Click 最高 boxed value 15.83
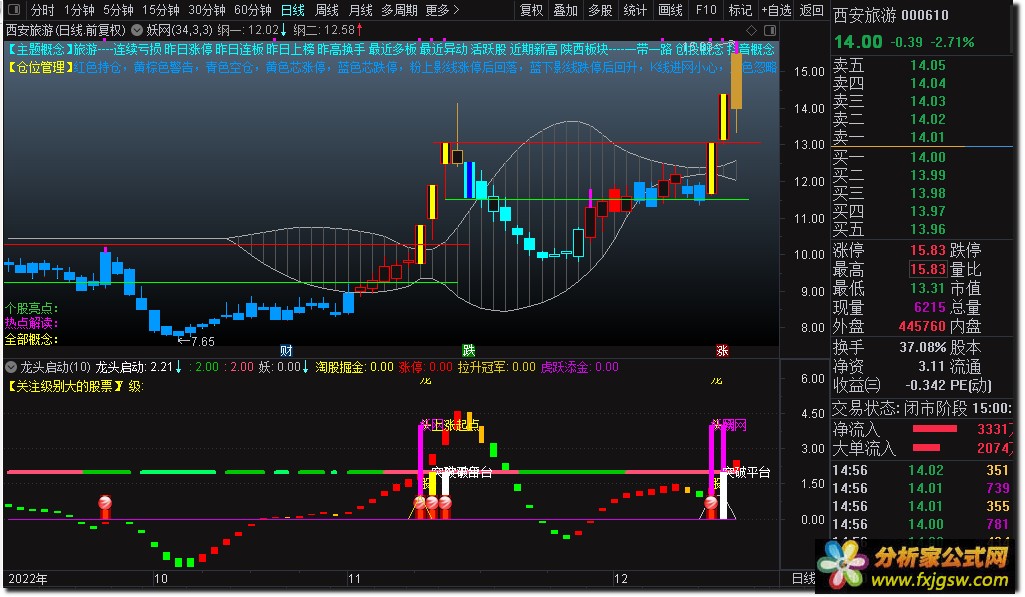 click(x=928, y=269)
